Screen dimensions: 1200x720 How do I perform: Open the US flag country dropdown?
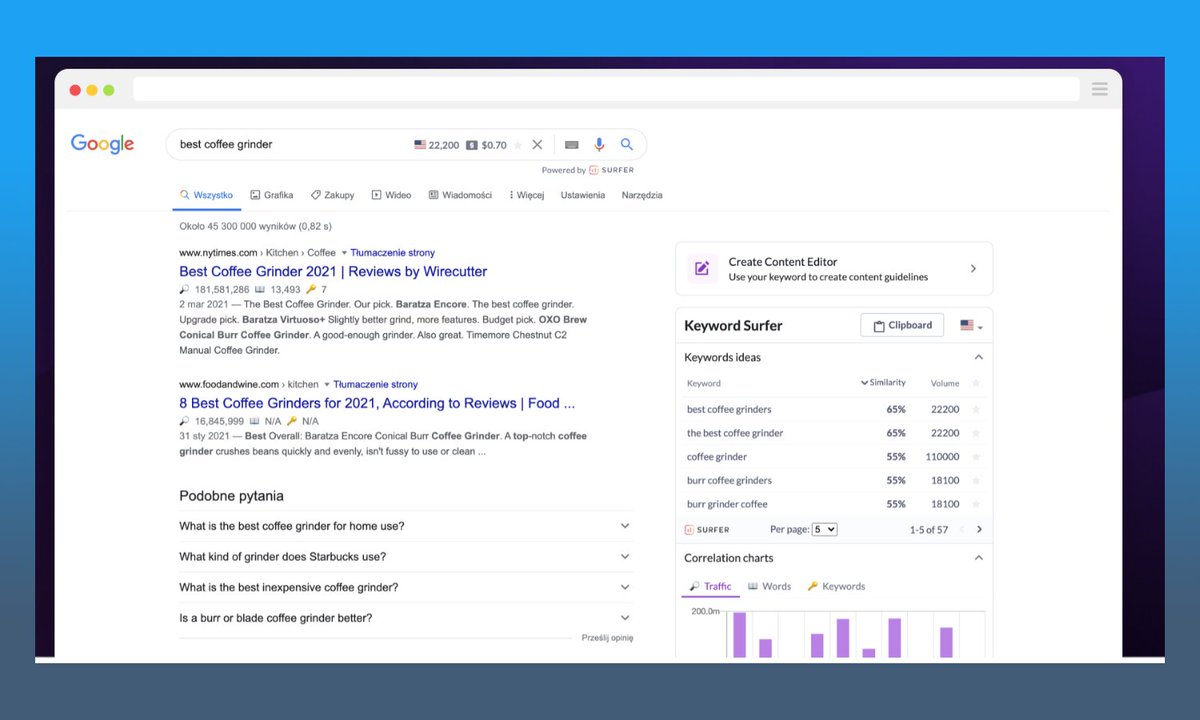coord(971,326)
